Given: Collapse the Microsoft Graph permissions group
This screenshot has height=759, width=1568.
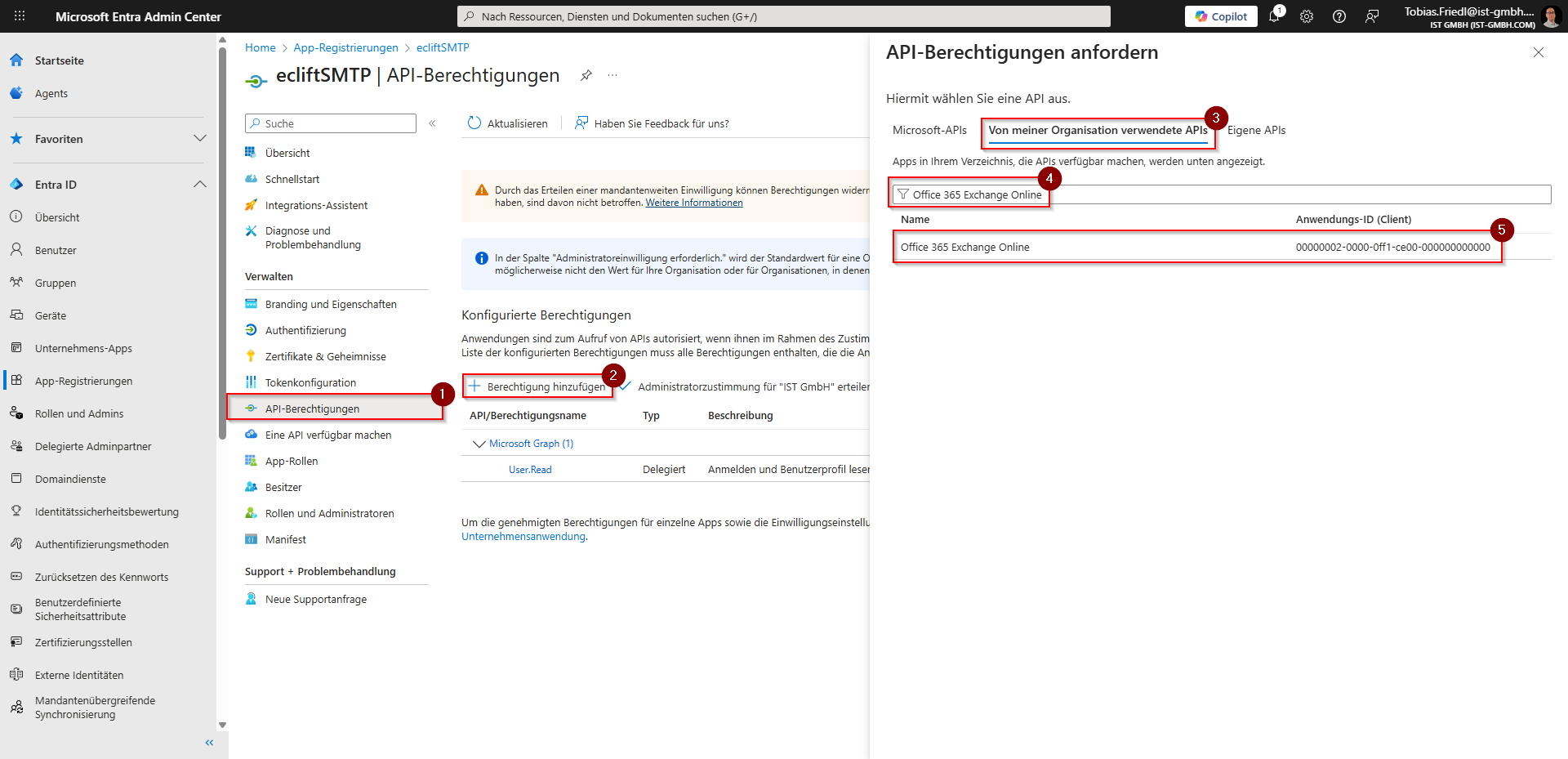Looking at the screenshot, I should click(479, 444).
